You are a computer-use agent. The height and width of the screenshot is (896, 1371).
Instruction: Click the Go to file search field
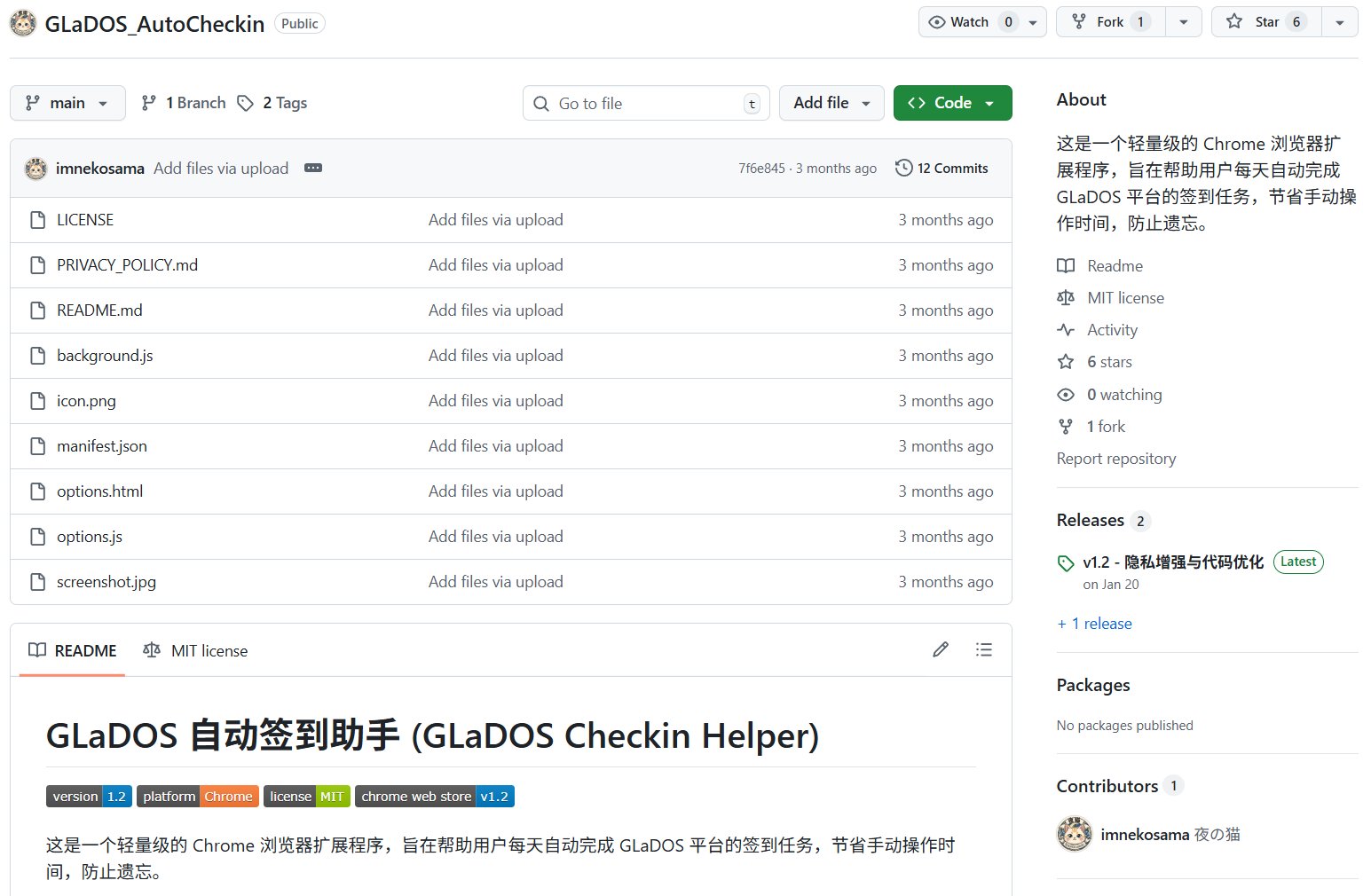(646, 104)
